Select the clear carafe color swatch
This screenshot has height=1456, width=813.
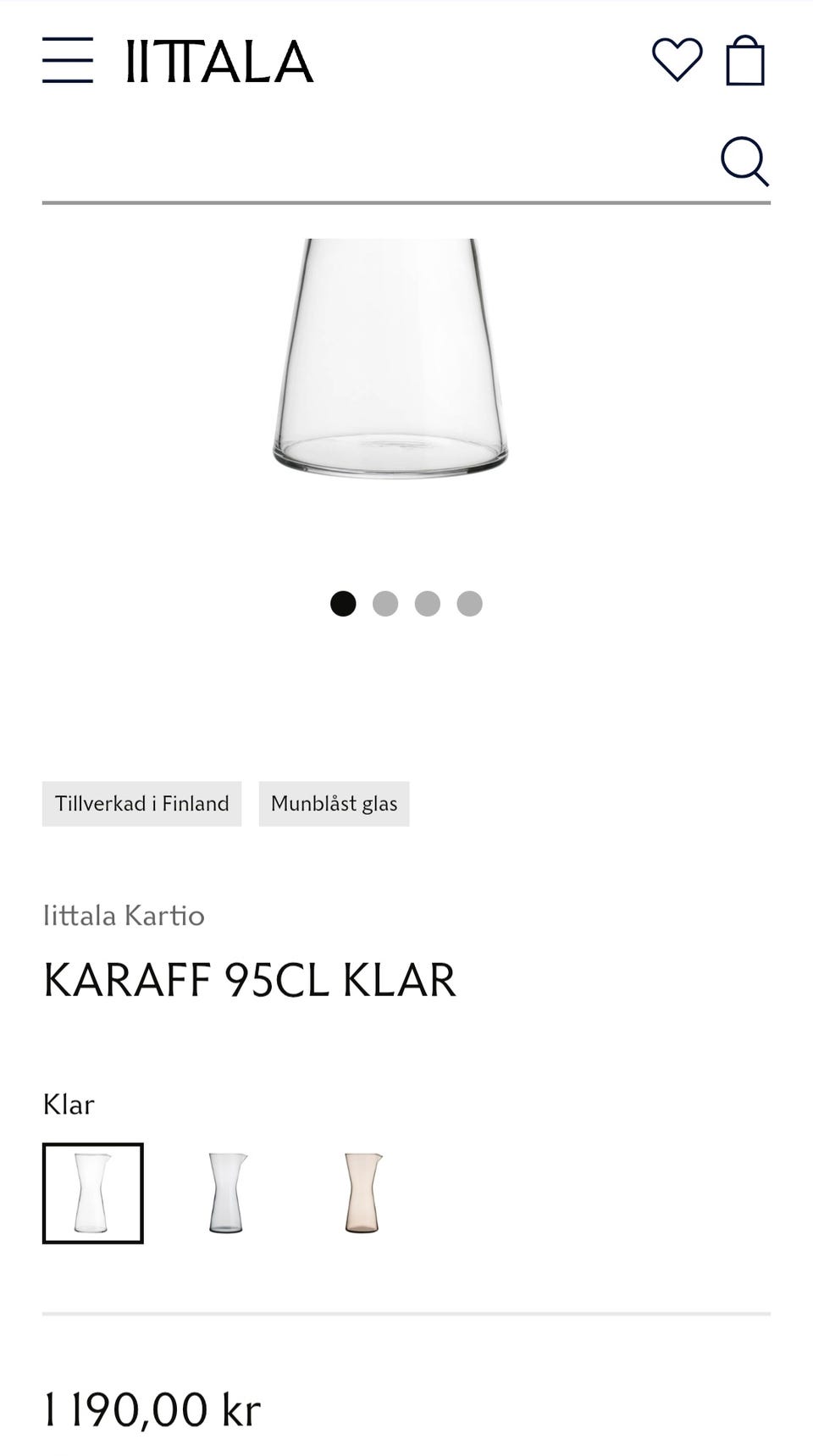tap(93, 1193)
